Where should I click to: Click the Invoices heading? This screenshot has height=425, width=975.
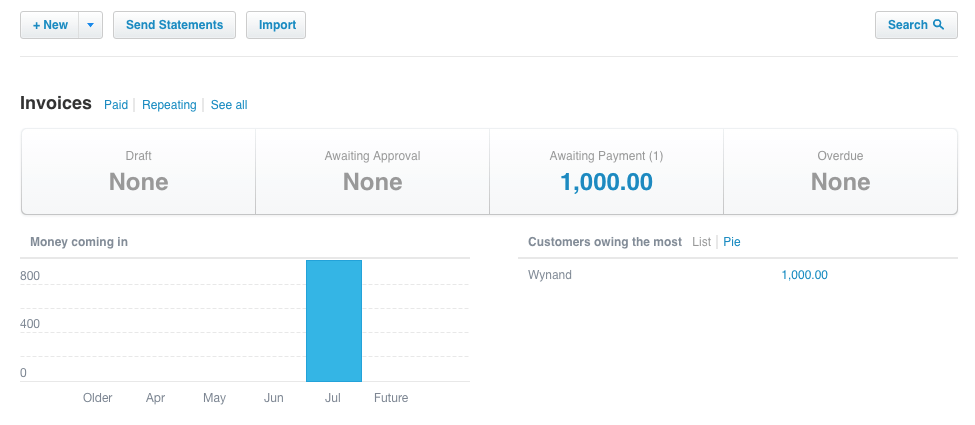pyautogui.click(x=56, y=103)
